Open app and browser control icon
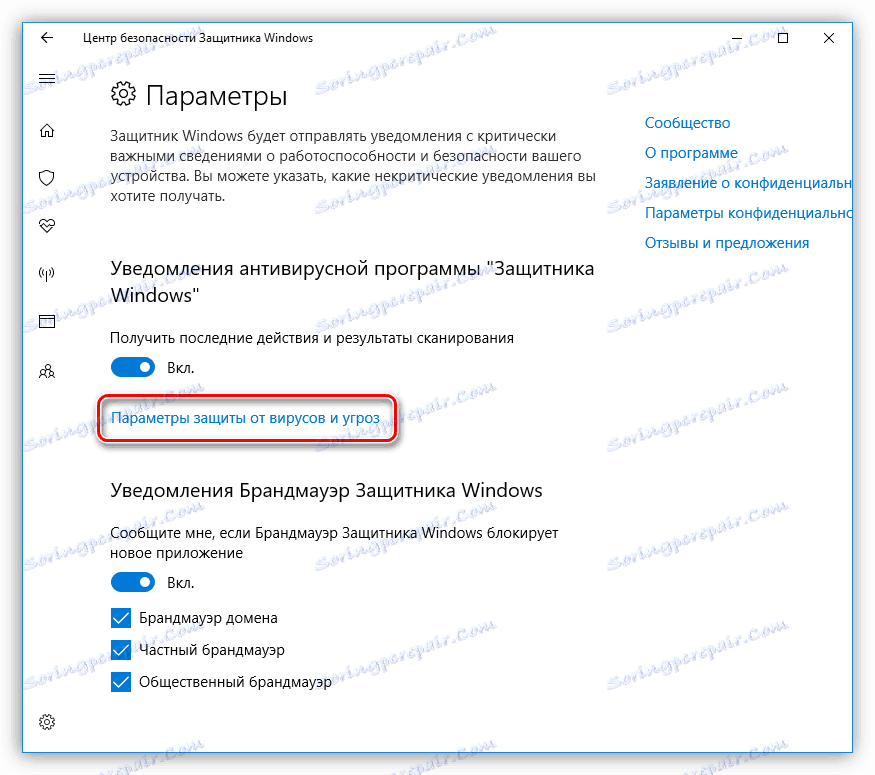This screenshot has height=775, width=875. pos(46,322)
